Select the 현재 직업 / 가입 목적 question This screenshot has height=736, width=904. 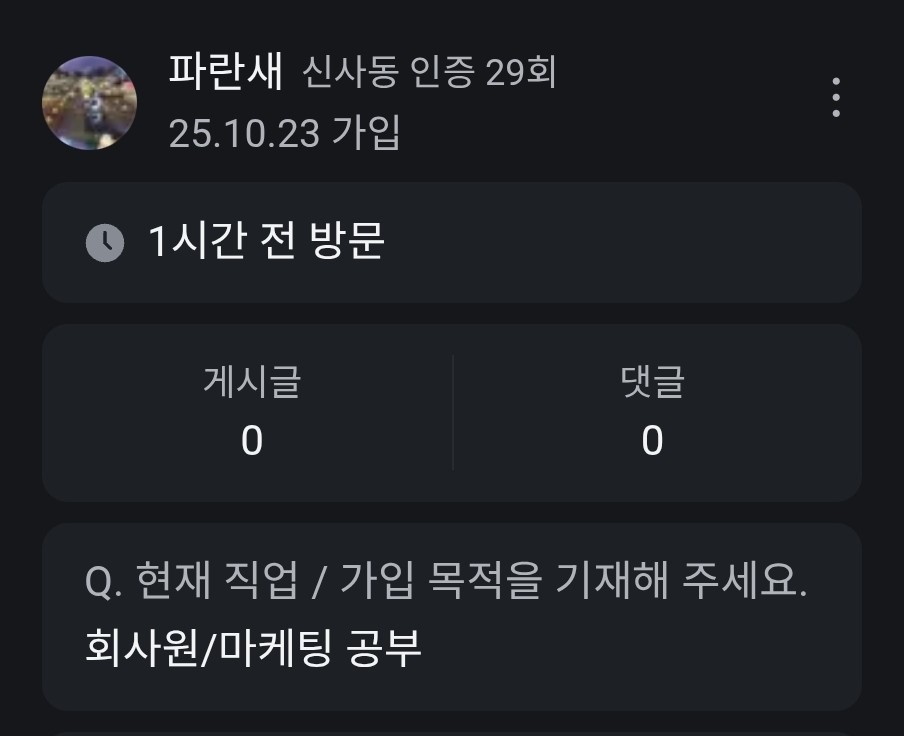coord(446,581)
